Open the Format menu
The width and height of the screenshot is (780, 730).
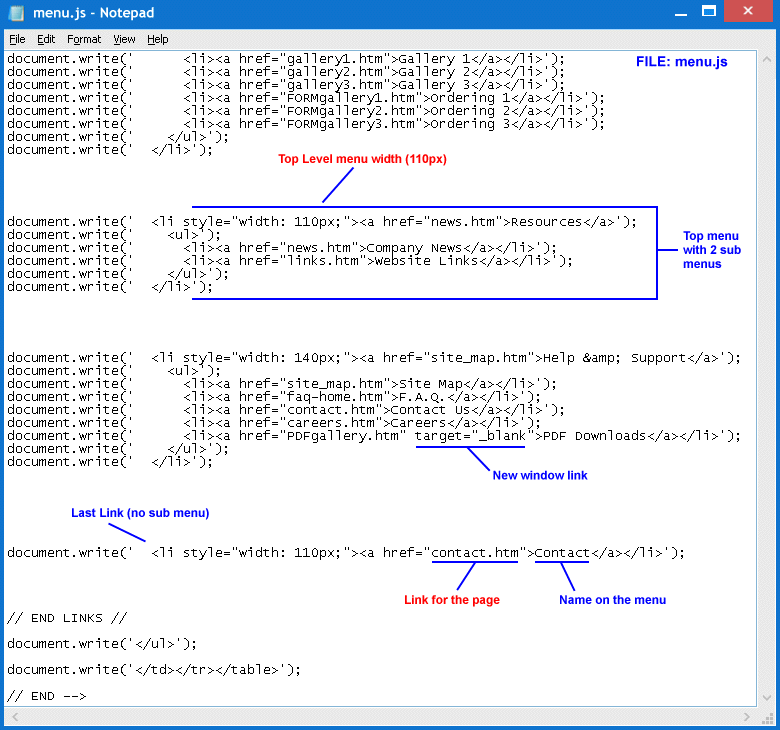click(x=84, y=39)
